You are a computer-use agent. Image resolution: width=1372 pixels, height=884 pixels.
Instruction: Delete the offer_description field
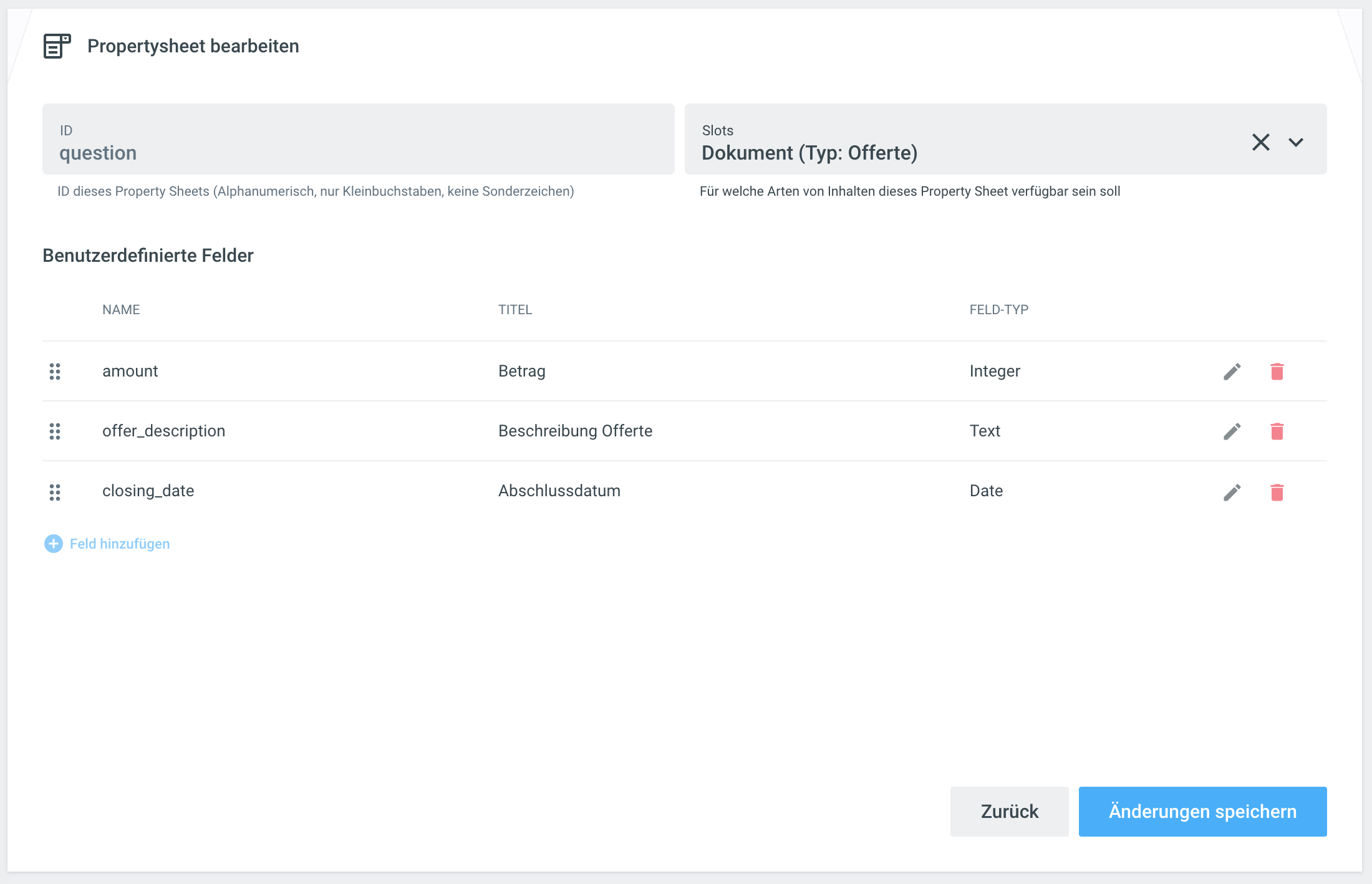(x=1277, y=431)
